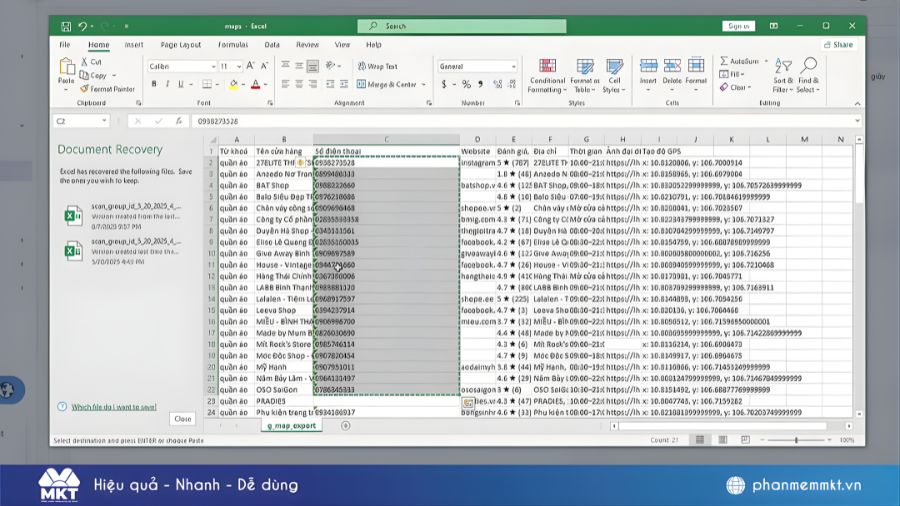This screenshot has width=900, height=506.
Task: Click the Copy command
Action: point(94,75)
